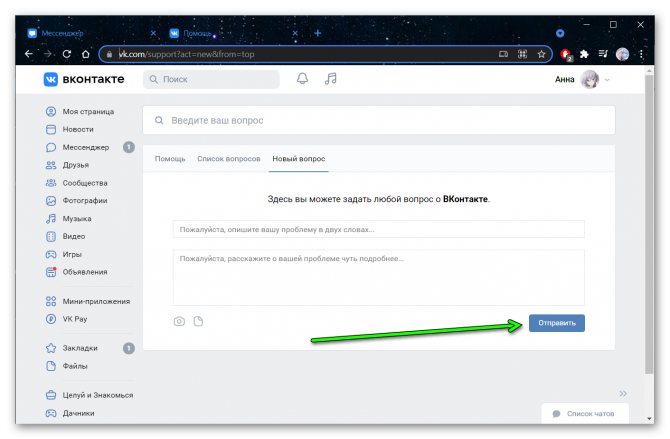The height and width of the screenshot is (439, 670).
Task: Open the Анна profile dropdown
Action: coord(607,80)
